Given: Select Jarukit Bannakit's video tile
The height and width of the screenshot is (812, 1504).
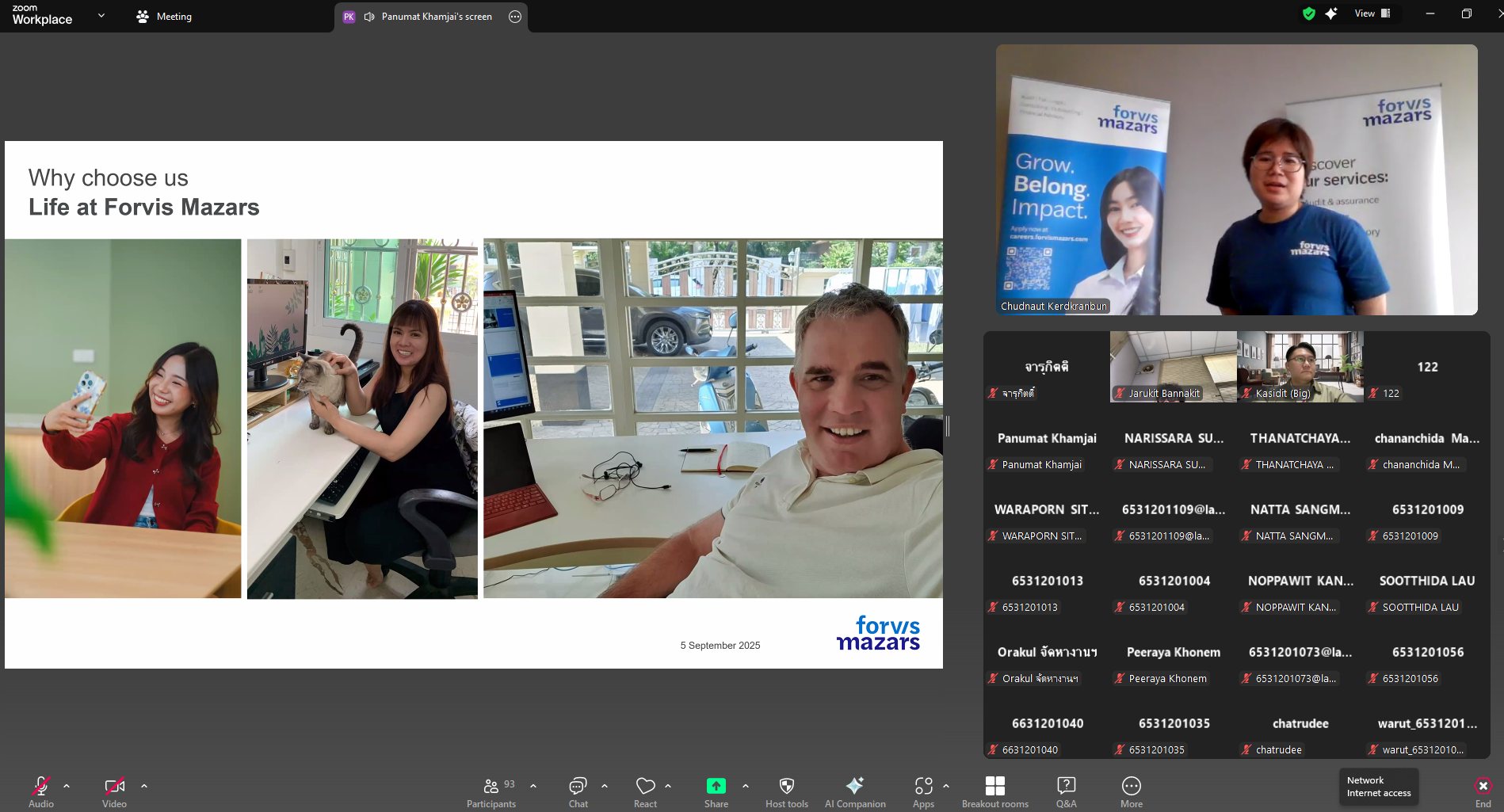Looking at the screenshot, I should tap(1173, 367).
